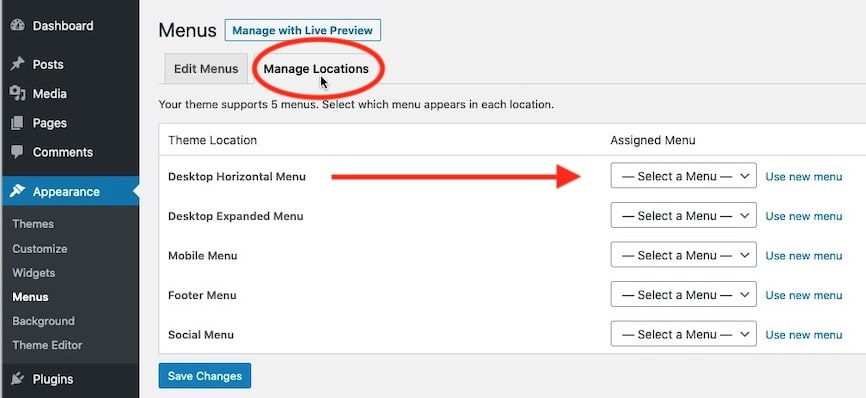Open the Dashboard menu label
The width and height of the screenshot is (866, 398).
63,26
